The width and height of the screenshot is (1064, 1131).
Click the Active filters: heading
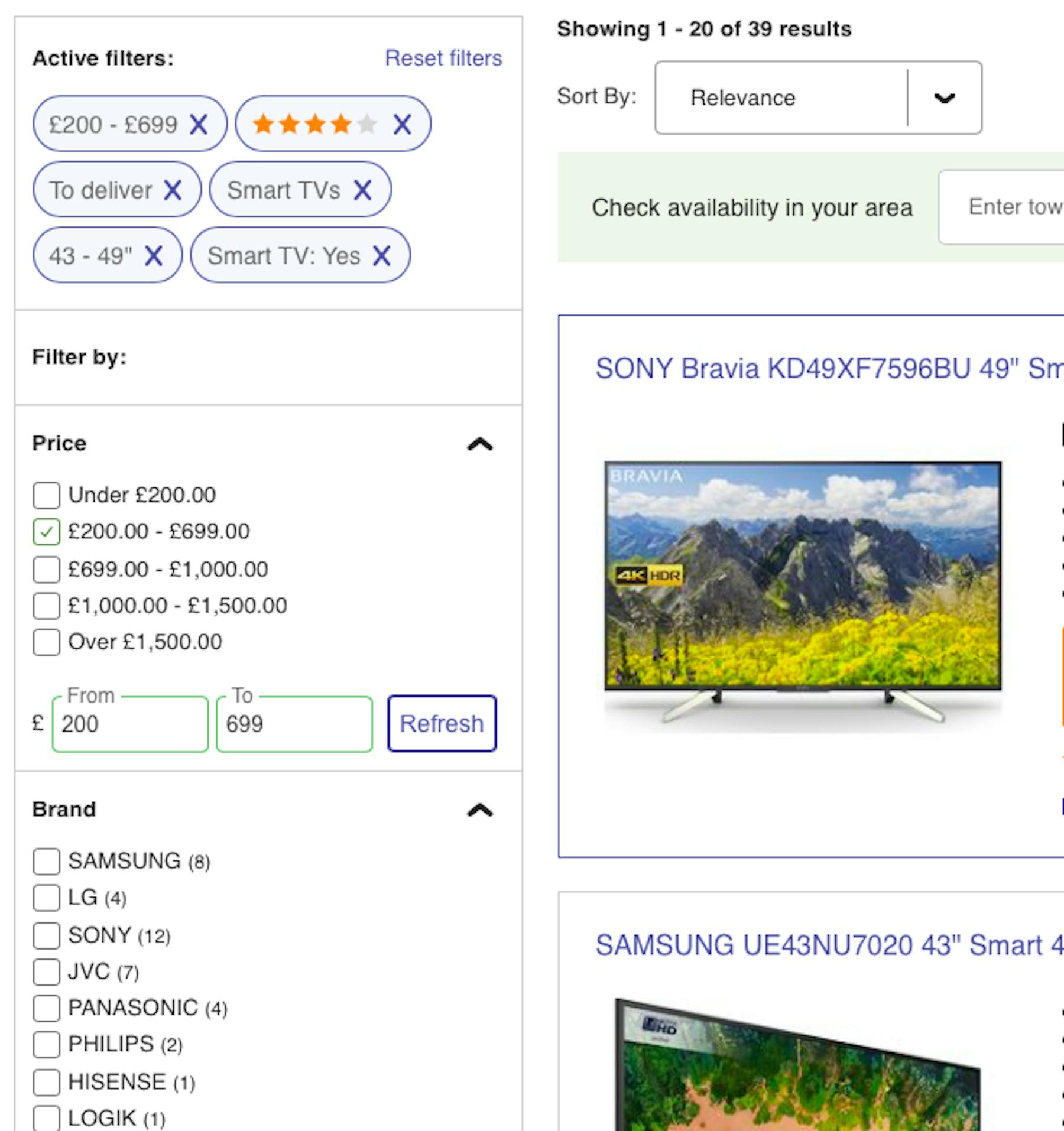[103, 58]
